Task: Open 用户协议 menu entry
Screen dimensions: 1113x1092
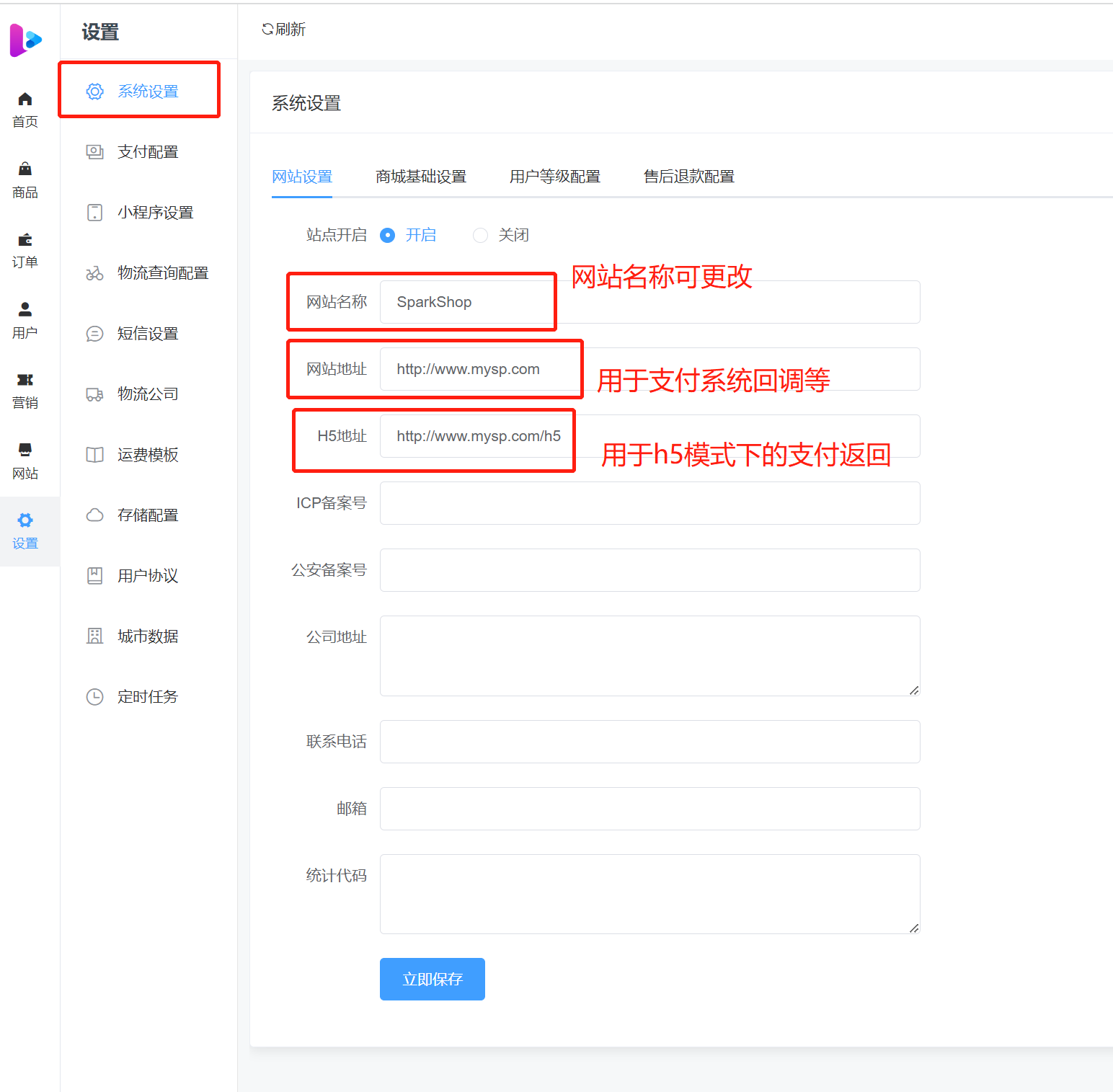Action: (x=149, y=576)
